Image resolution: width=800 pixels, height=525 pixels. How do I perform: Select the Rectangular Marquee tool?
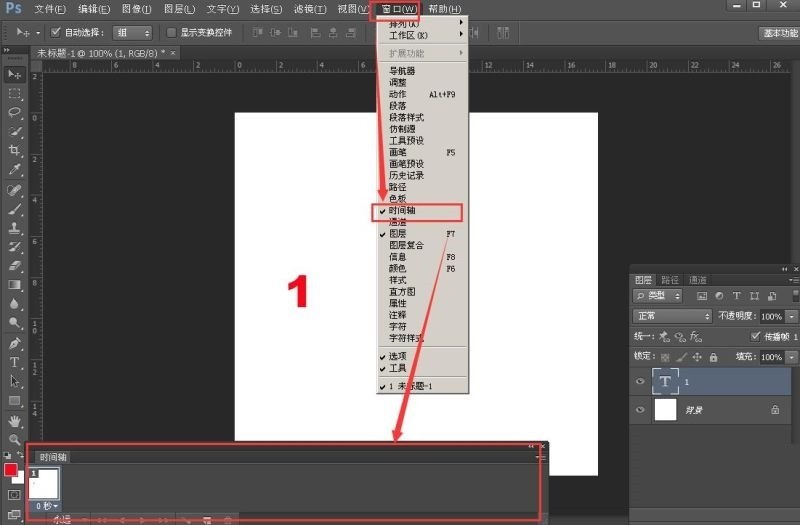[x=15, y=93]
